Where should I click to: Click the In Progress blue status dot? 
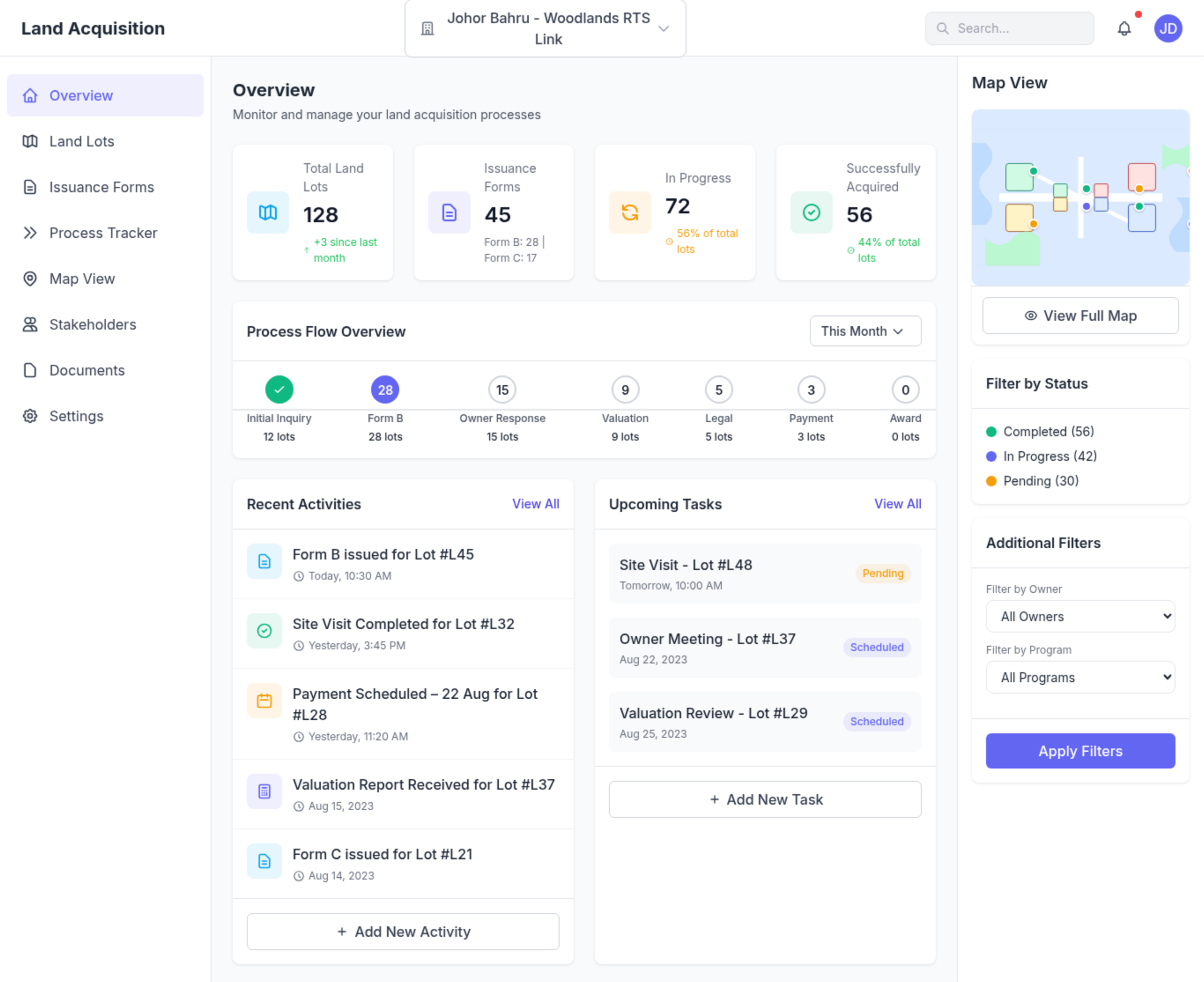(991, 457)
